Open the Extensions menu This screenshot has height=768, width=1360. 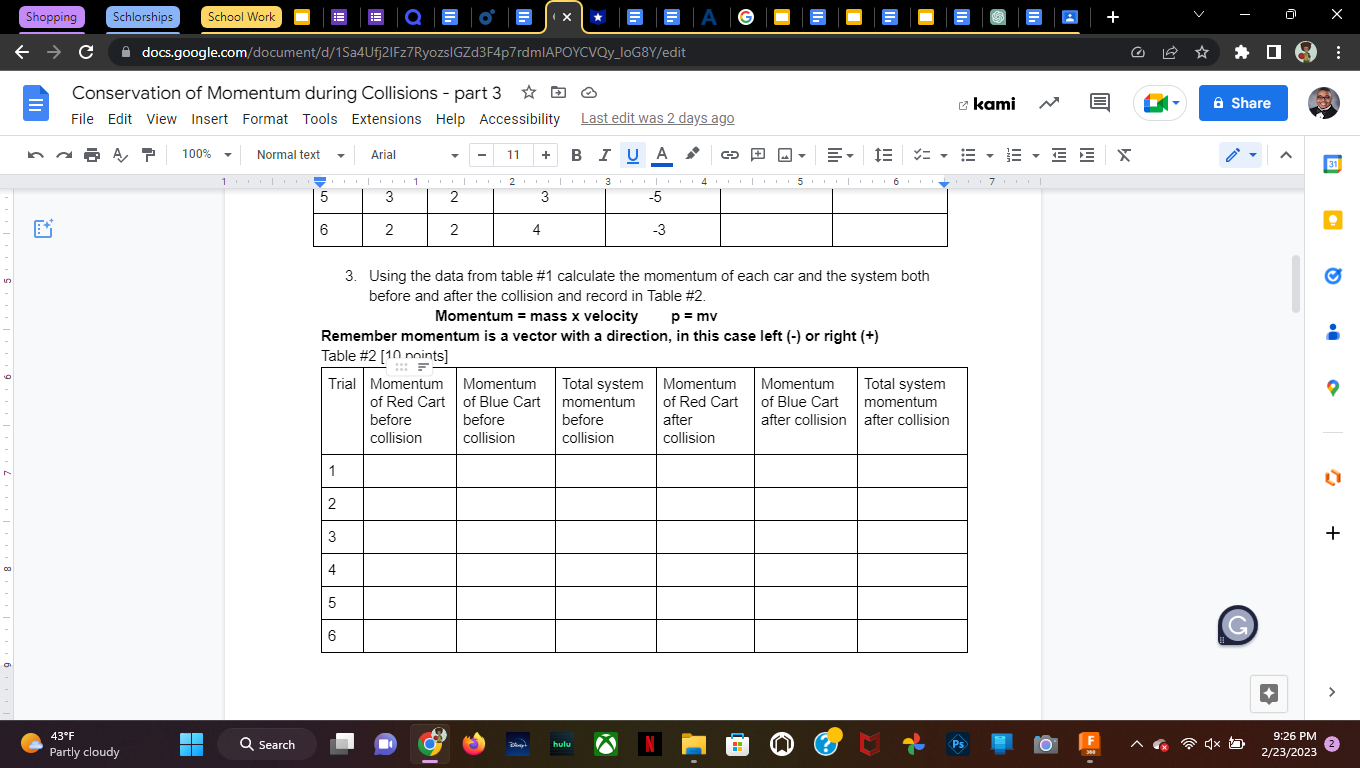tap(386, 119)
